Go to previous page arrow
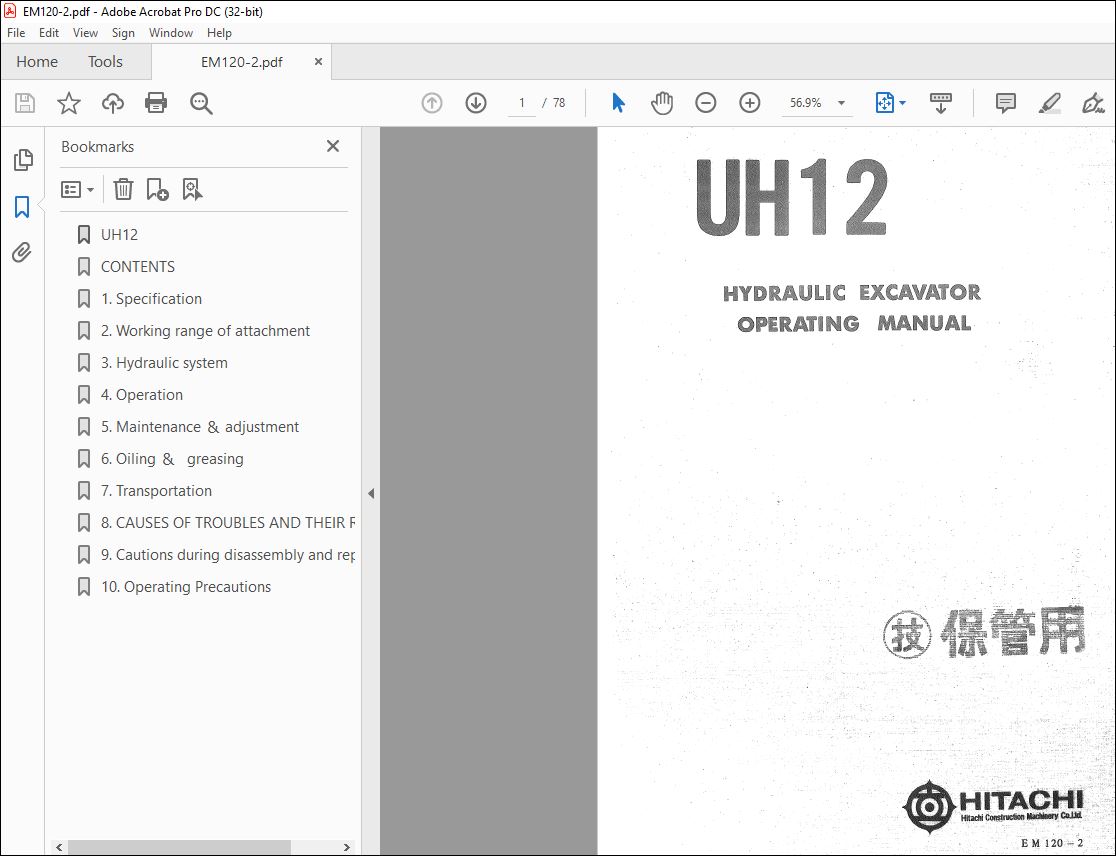The height and width of the screenshot is (856, 1116). pos(432,103)
